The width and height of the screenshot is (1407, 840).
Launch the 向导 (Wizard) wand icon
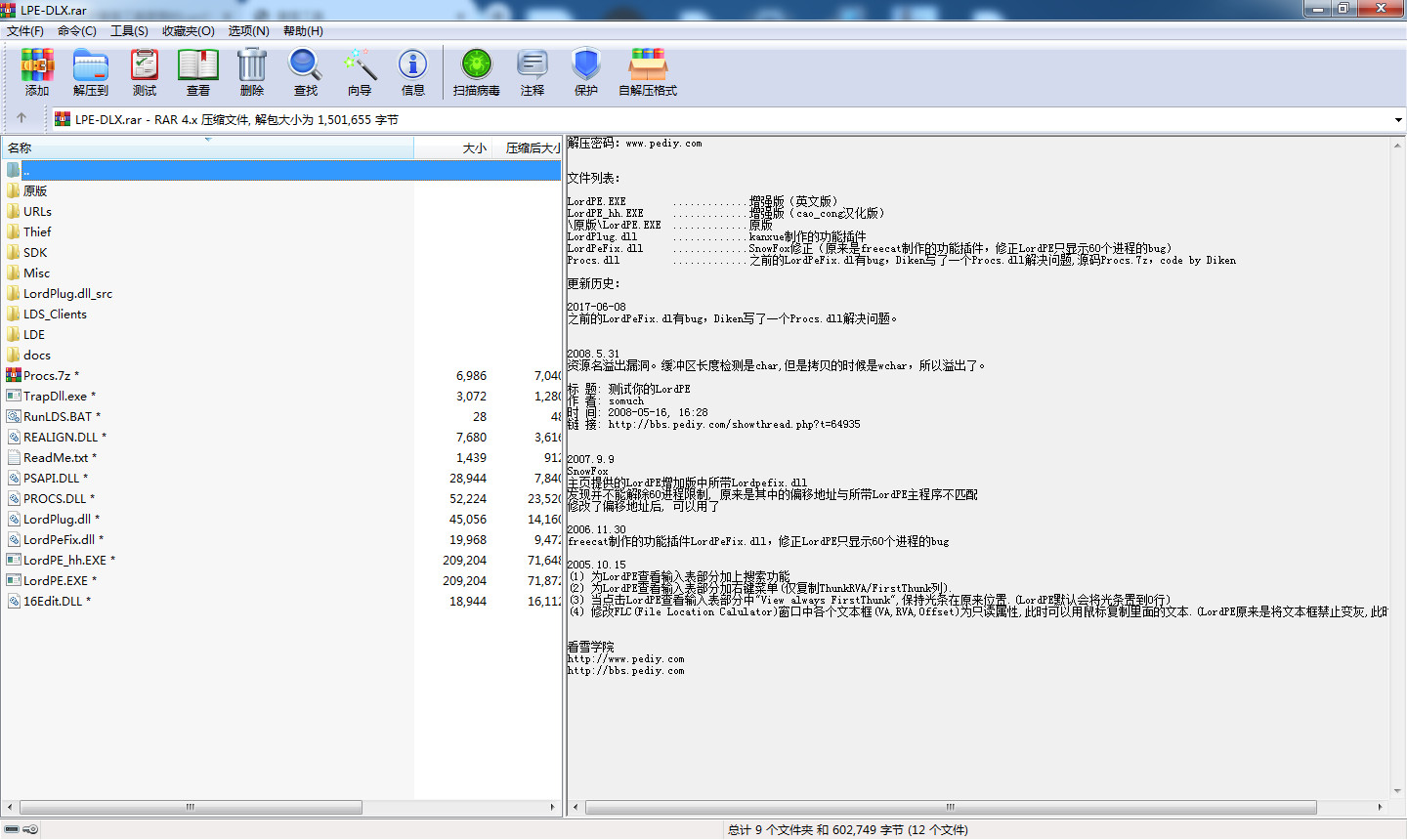(360, 72)
